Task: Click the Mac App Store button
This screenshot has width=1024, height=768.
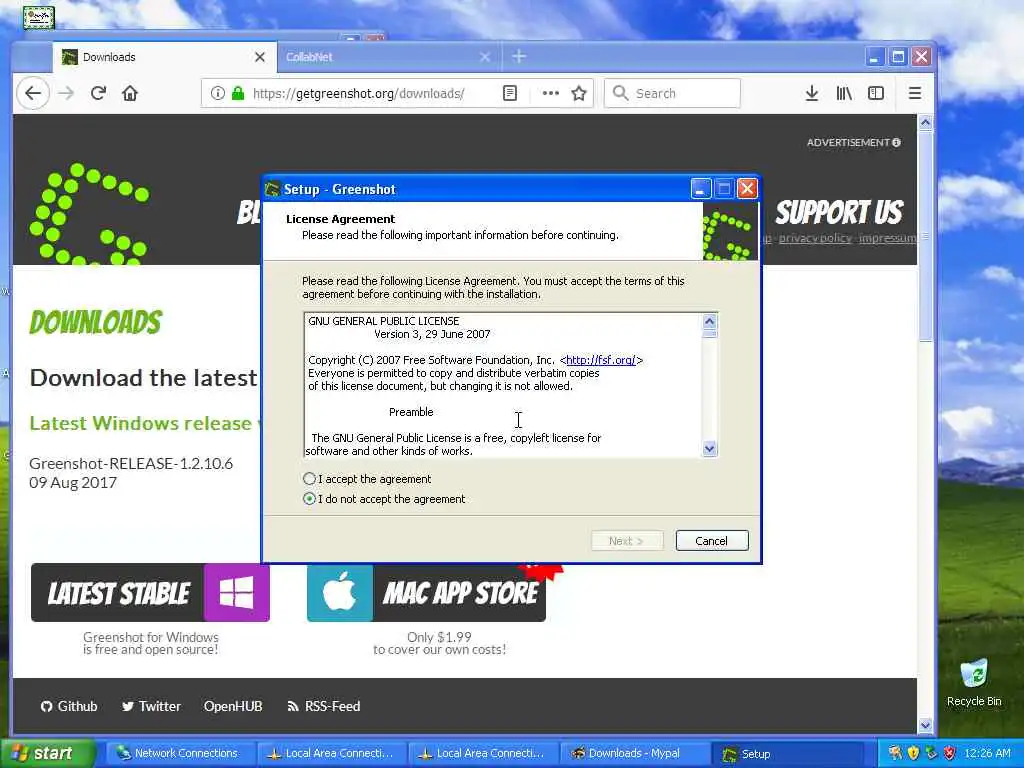Action: [x=426, y=592]
